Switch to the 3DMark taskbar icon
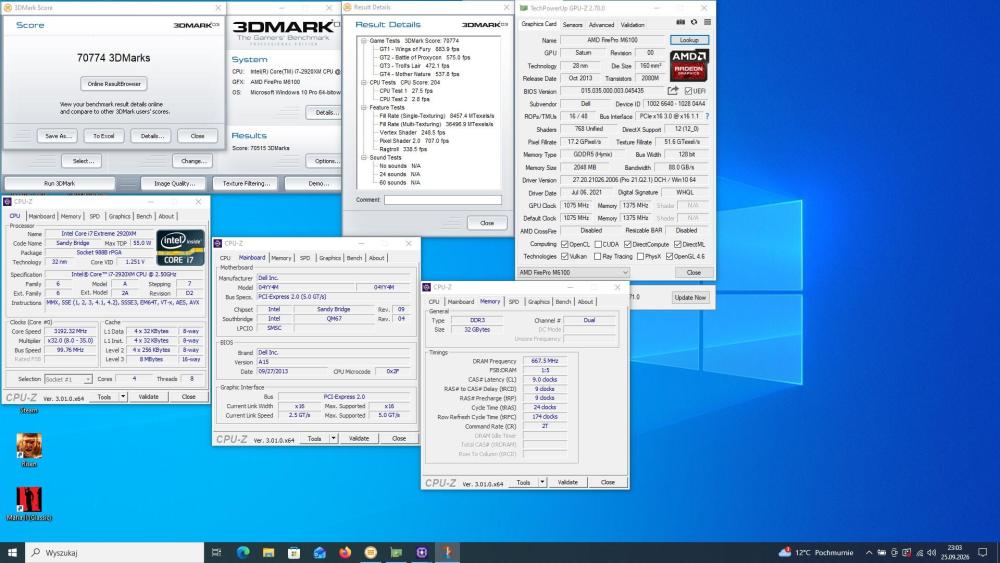The image size is (1000, 563). [x=447, y=552]
